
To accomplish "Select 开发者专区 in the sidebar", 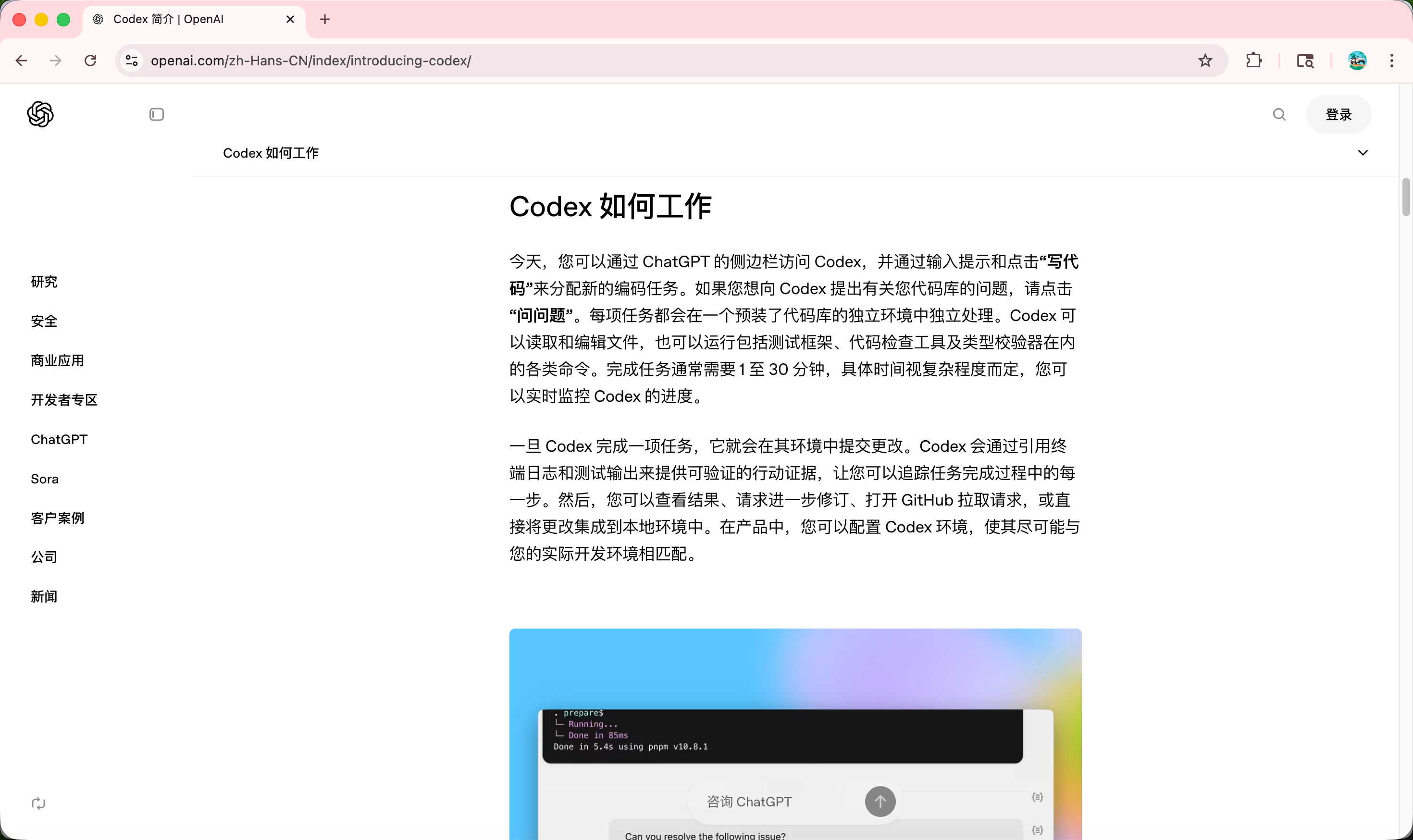I will [x=64, y=400].
